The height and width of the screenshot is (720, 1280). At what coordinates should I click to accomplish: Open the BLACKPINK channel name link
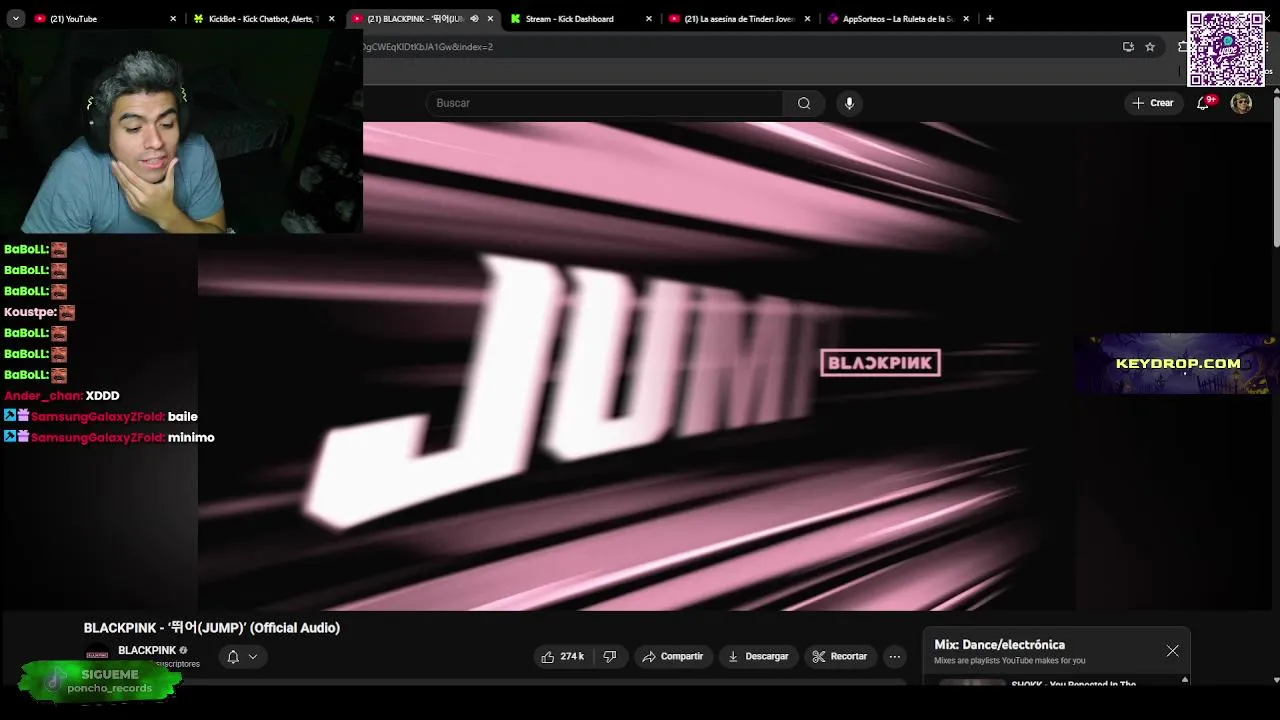(147, 650)
